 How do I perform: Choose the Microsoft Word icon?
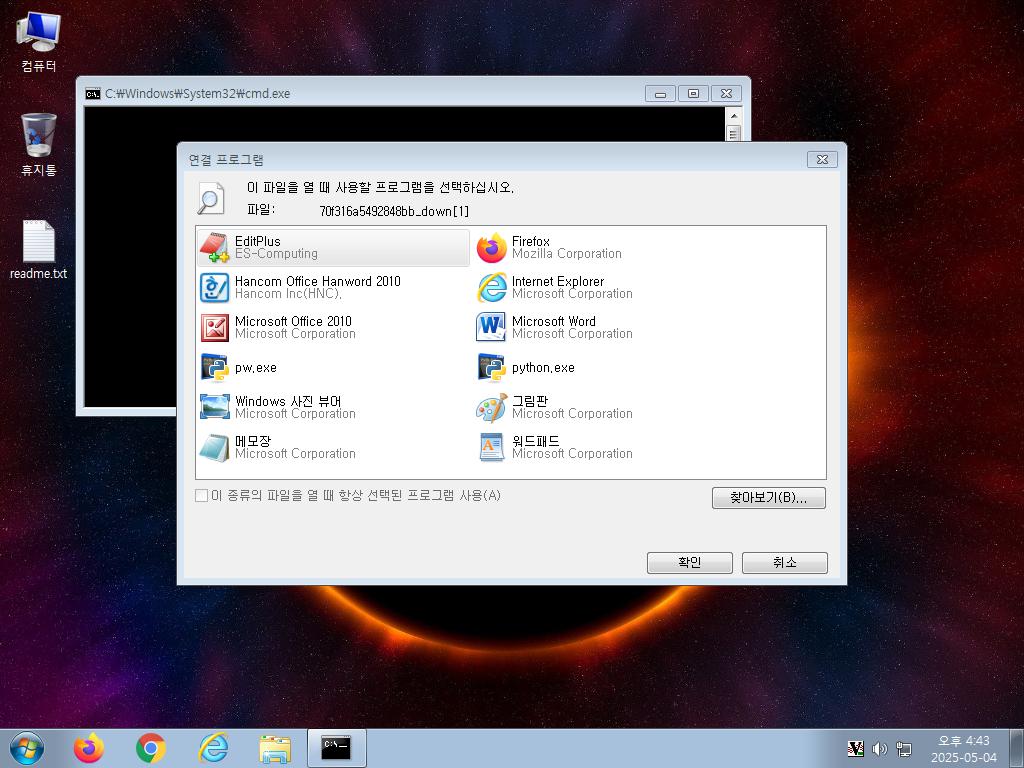(491, 327)
